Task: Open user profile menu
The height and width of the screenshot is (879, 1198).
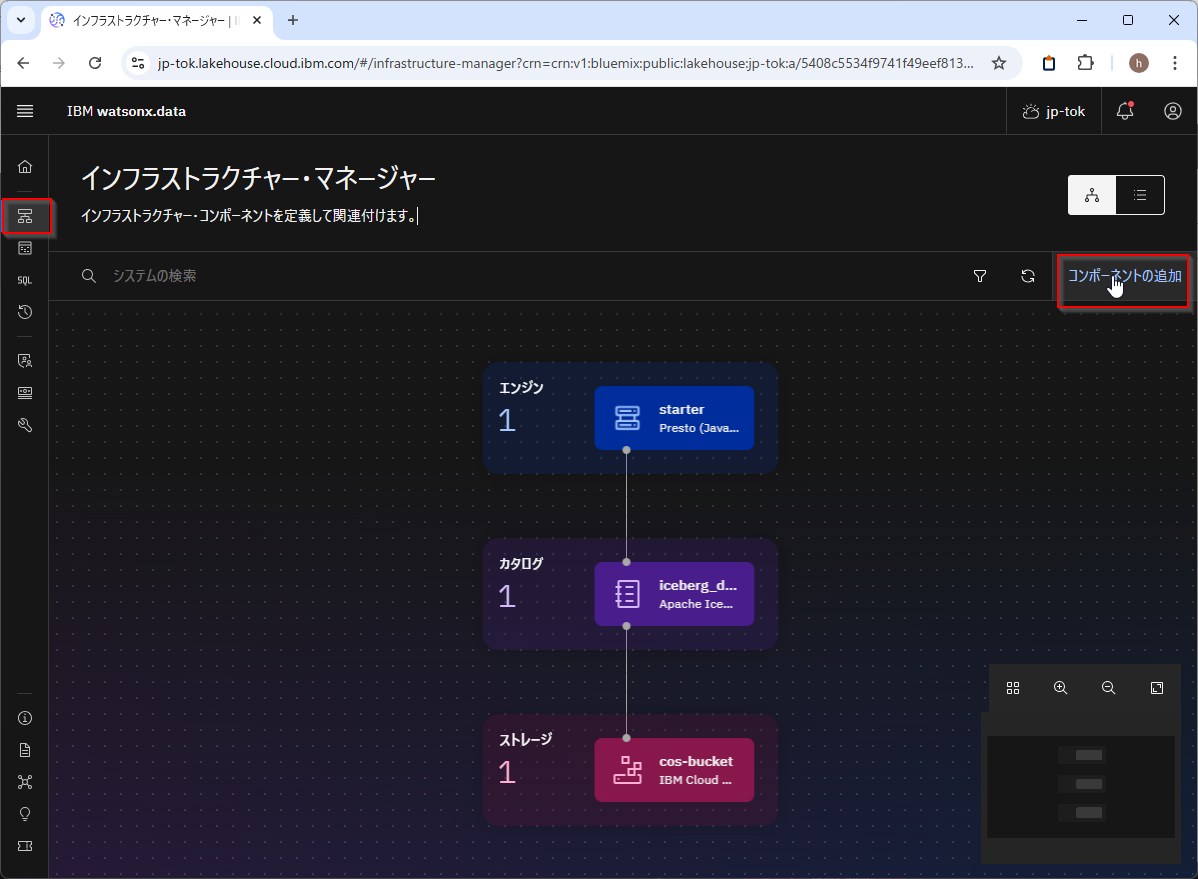Action: [1173, 111]
